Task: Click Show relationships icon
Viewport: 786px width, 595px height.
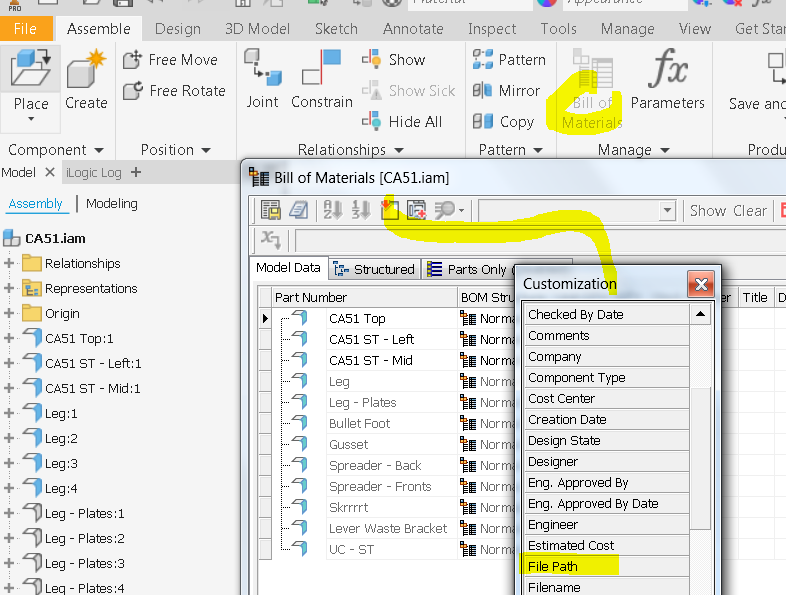Action: [x=371, y=59]
